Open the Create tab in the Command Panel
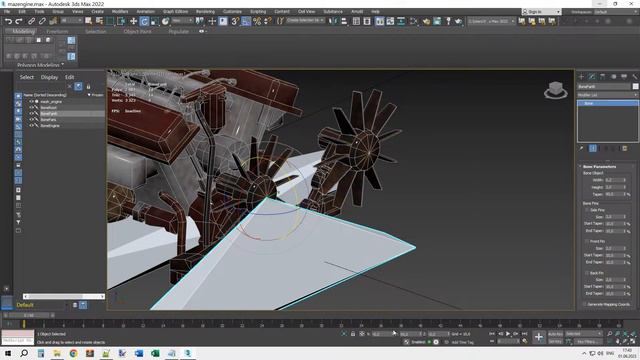 [581, 76]
